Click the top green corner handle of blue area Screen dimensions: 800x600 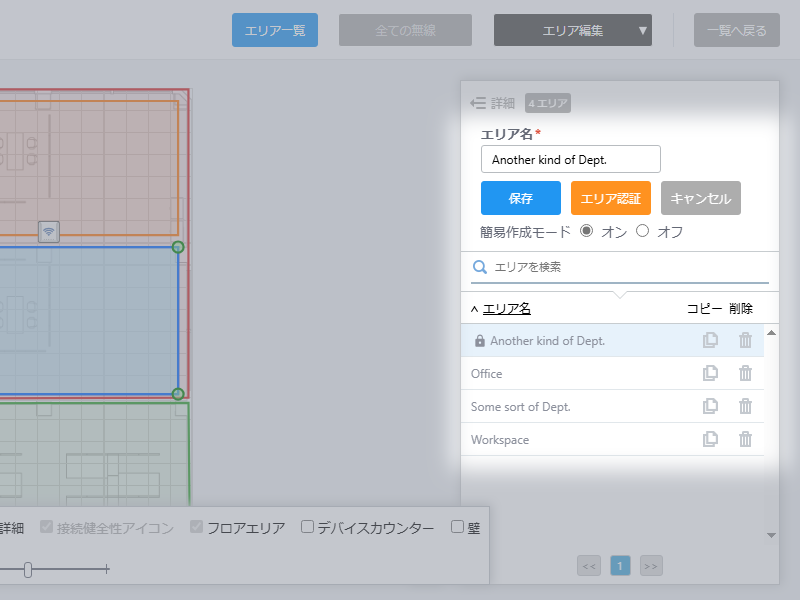tap(178, 247)
